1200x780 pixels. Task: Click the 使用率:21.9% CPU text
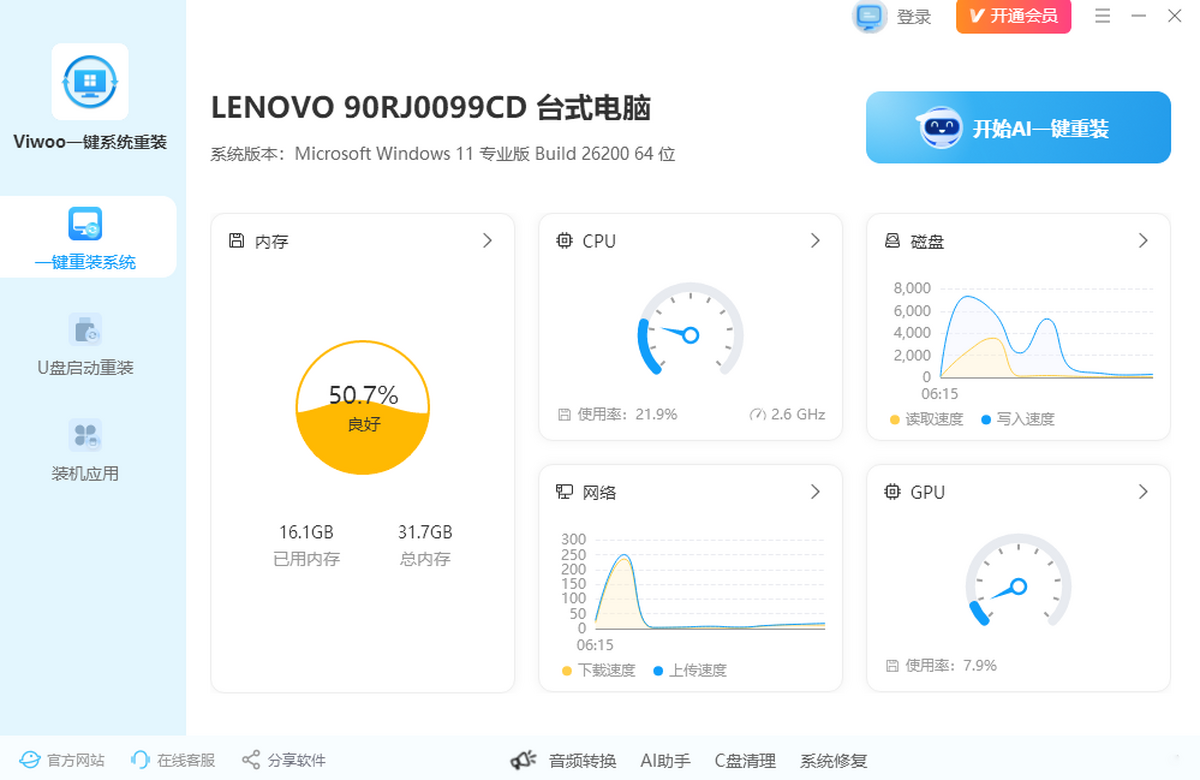[627, 414]
